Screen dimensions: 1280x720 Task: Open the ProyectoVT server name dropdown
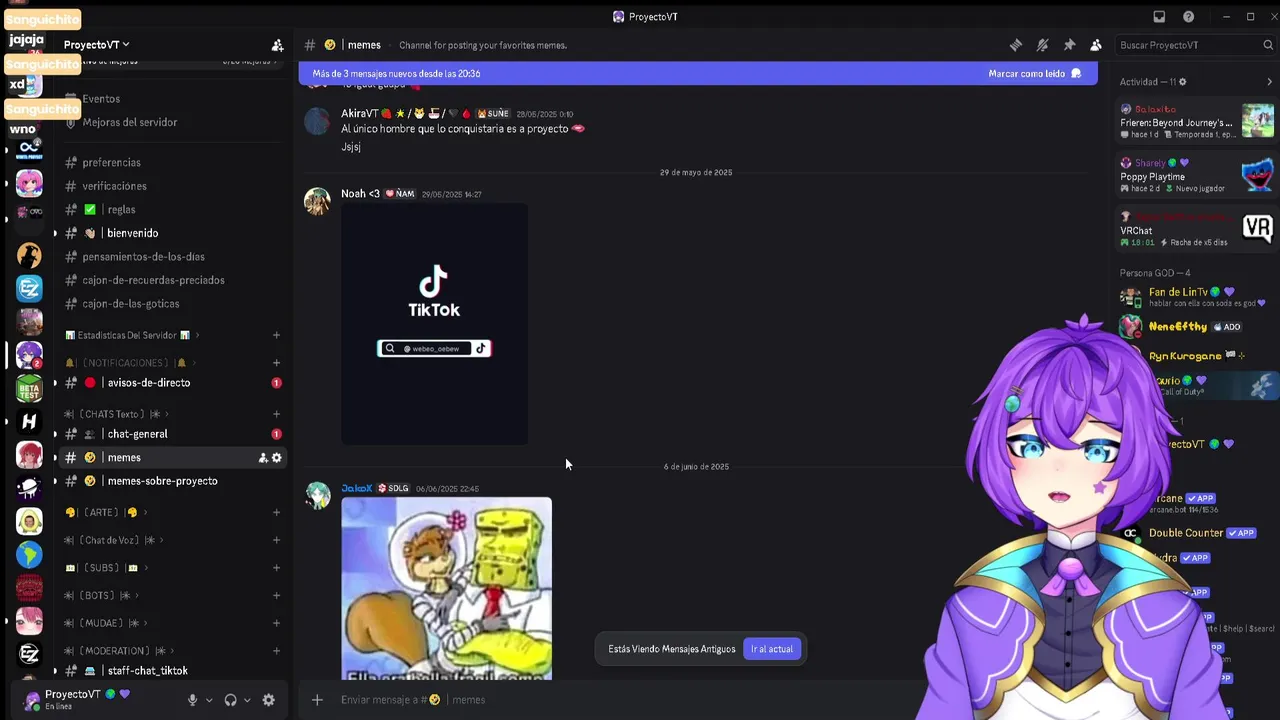96,45
